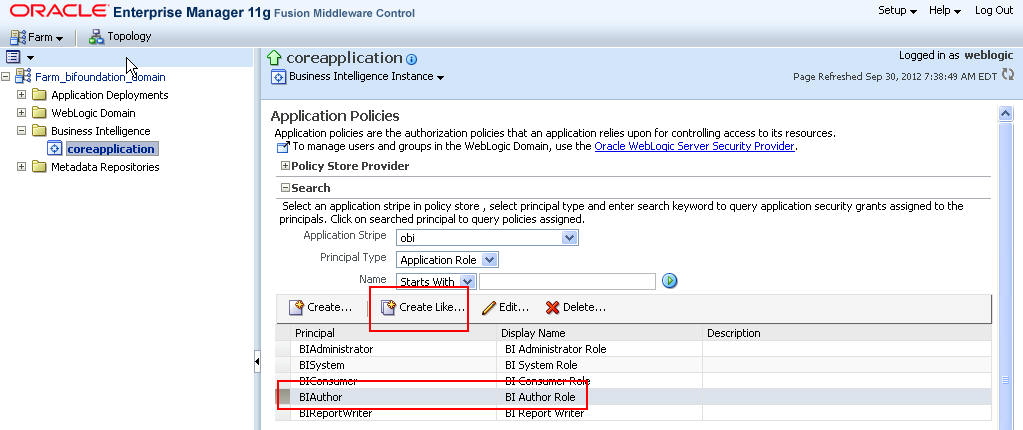Expand the WebLogic Domain folder
This screenshot has width=1023, height=430.
click(x=22, y=113)
